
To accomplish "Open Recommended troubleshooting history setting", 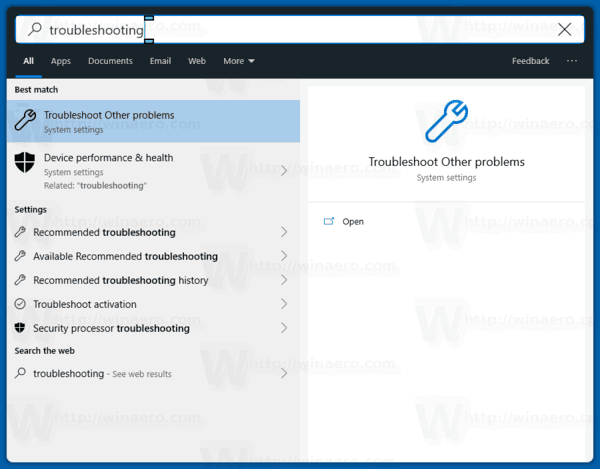I will pos(153,280).
